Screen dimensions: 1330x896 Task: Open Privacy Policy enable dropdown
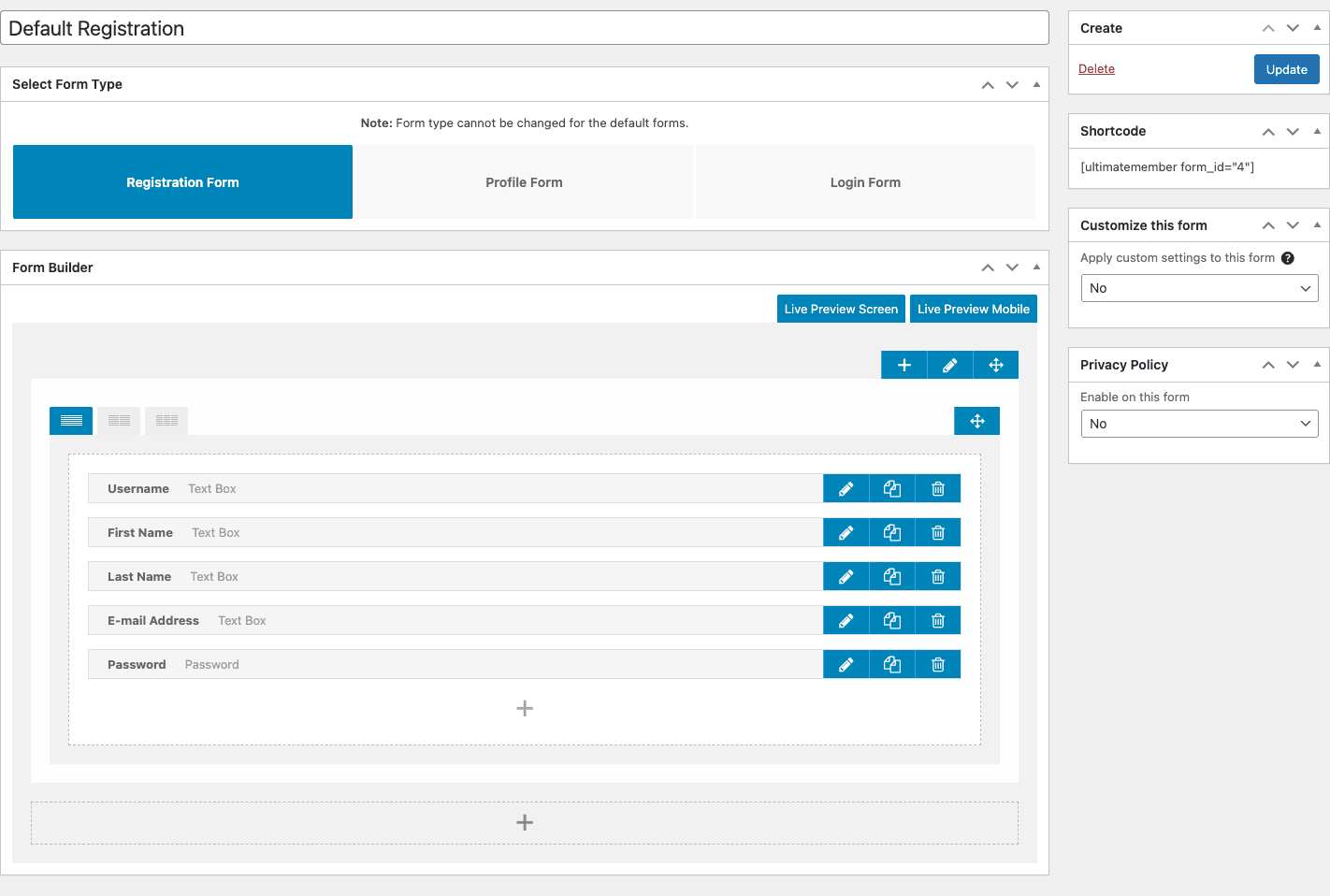tap(1199, 424)
